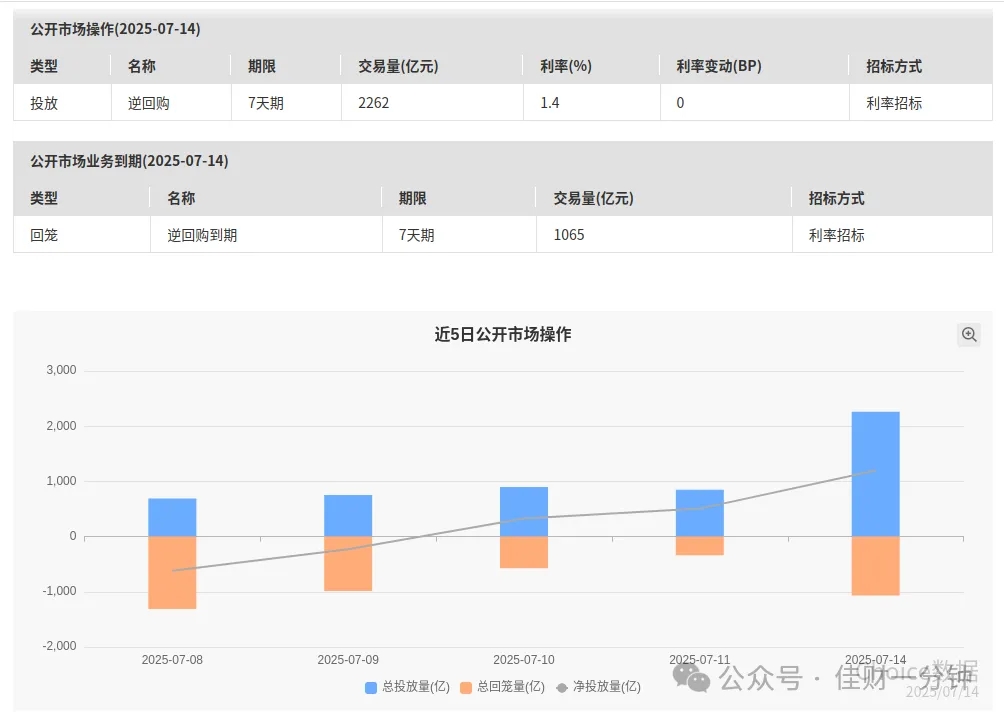This screenshot has height=718, width=1004.
Task: Click the chart zoom magnifier icon
Action: tap(969, 334)
